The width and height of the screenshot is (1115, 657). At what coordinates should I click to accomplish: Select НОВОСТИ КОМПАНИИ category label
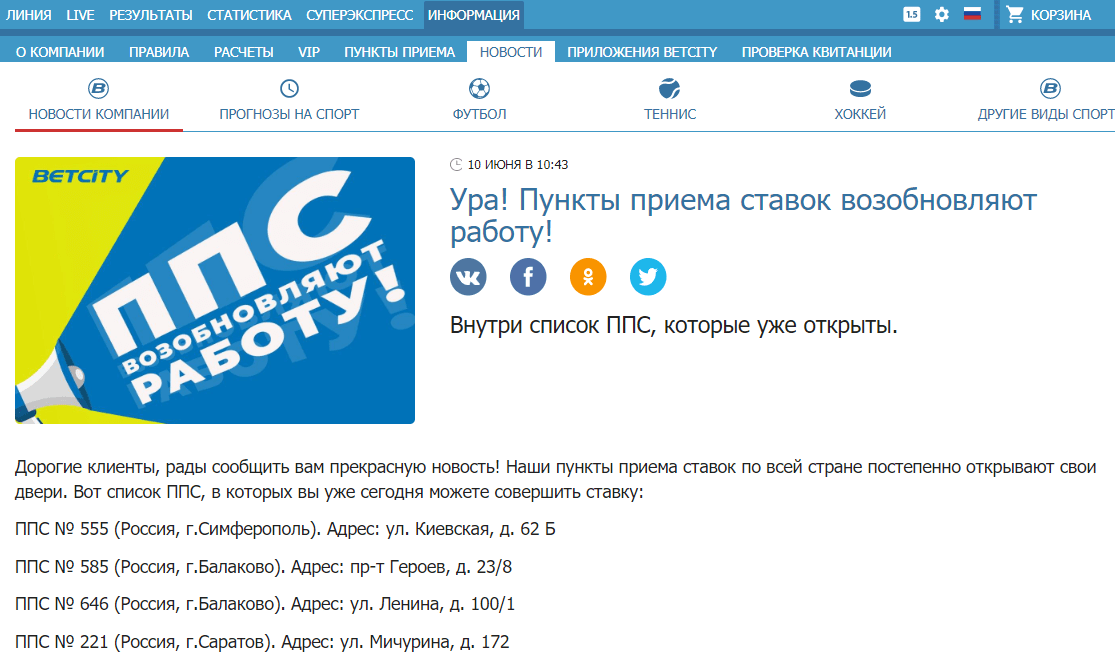click(99, 114)
